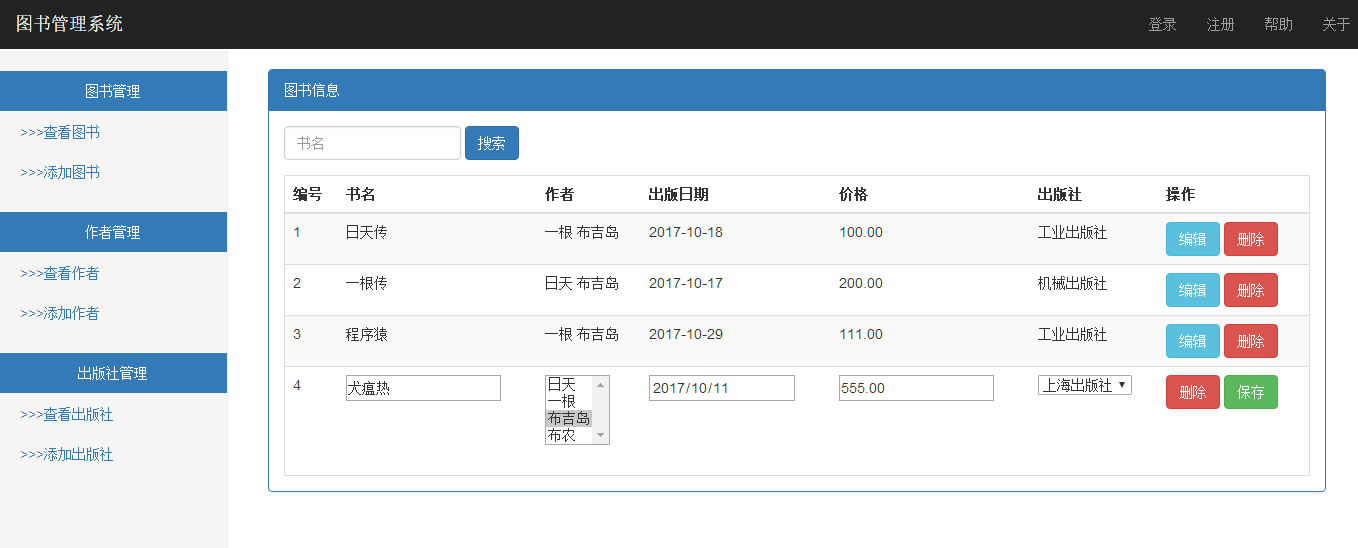Click the price 111.00
Viewport: 1358px width, 548px height.
pyautogui.click(x=861, y=334)
